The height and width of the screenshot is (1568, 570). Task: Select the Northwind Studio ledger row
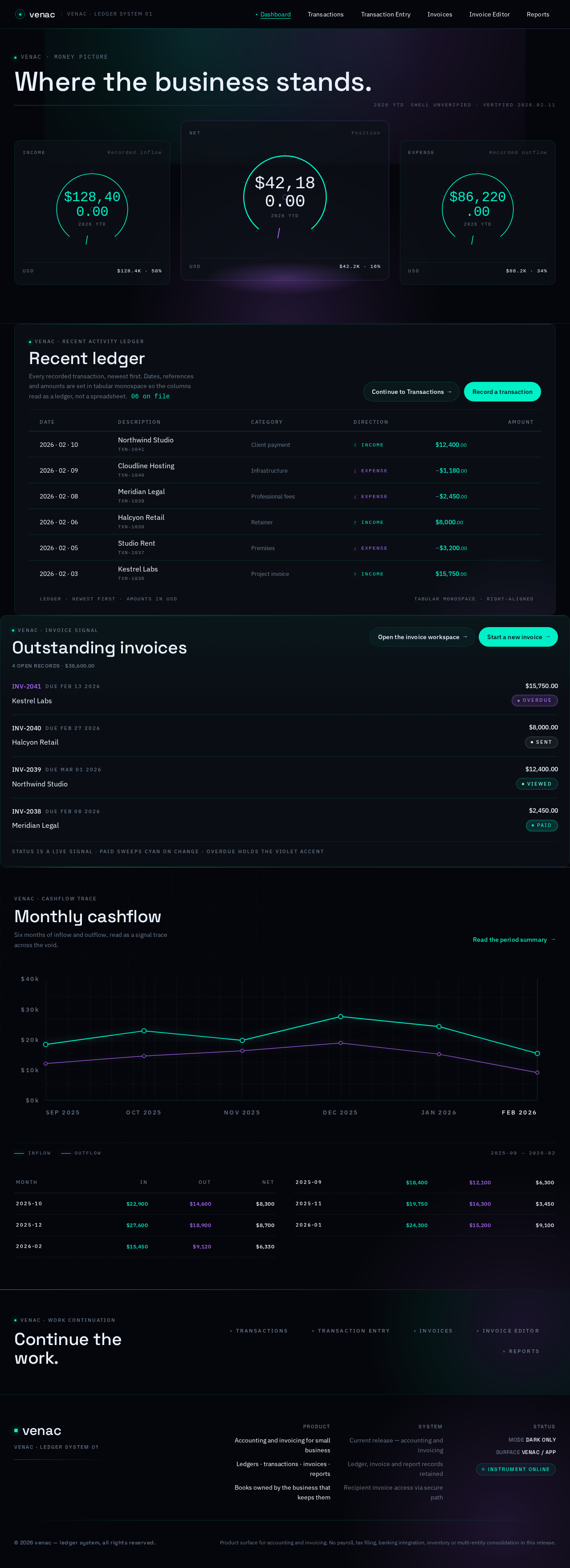(285, 444)
